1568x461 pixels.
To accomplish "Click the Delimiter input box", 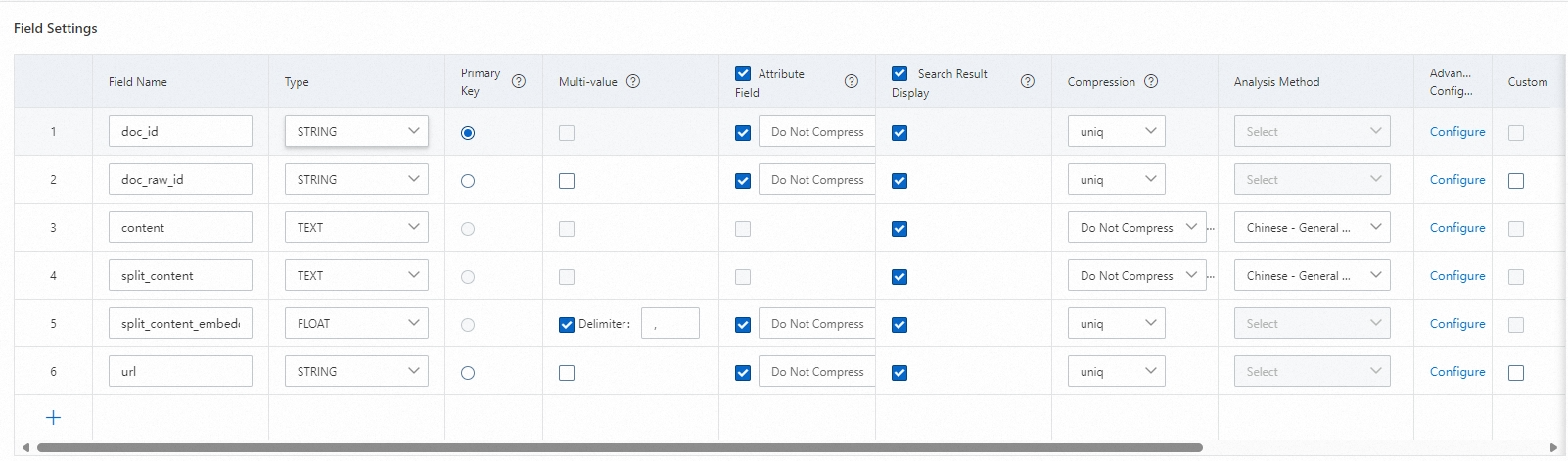I will point(669,324).
